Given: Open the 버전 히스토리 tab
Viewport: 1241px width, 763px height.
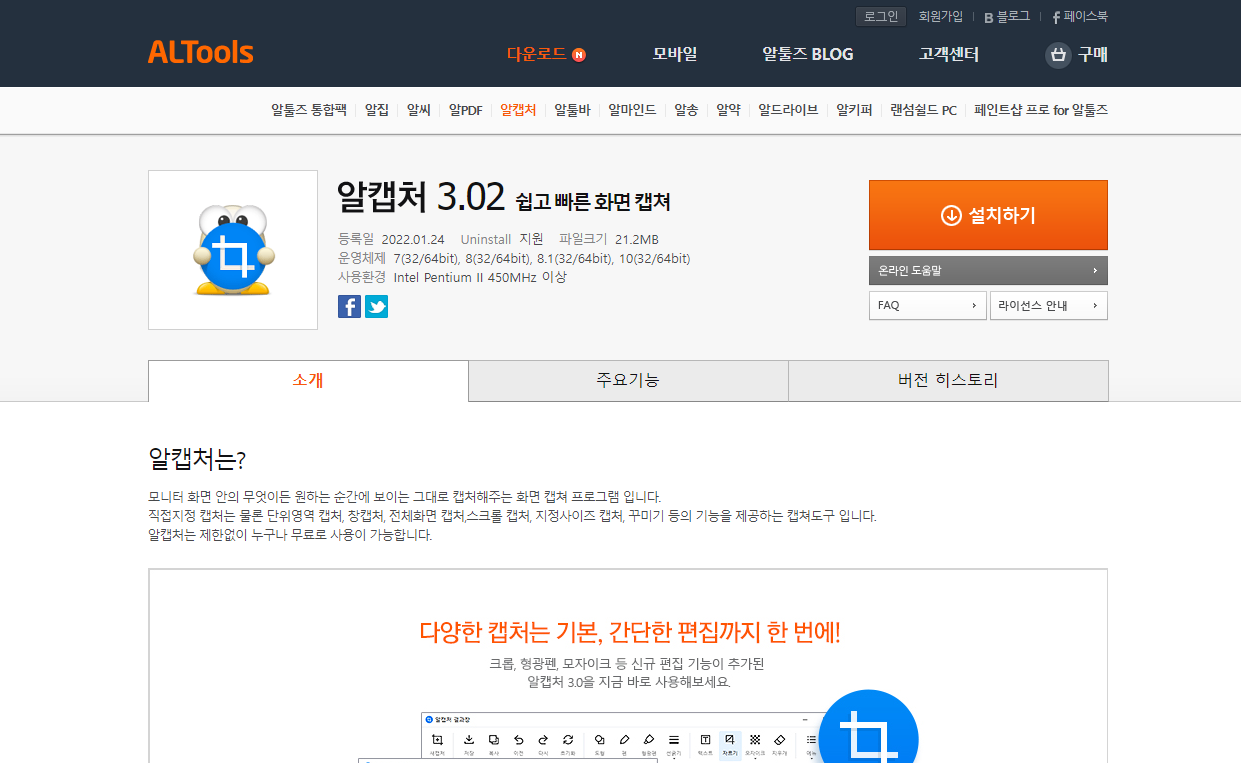Looking at the screenshot, I should pos(948,381).
